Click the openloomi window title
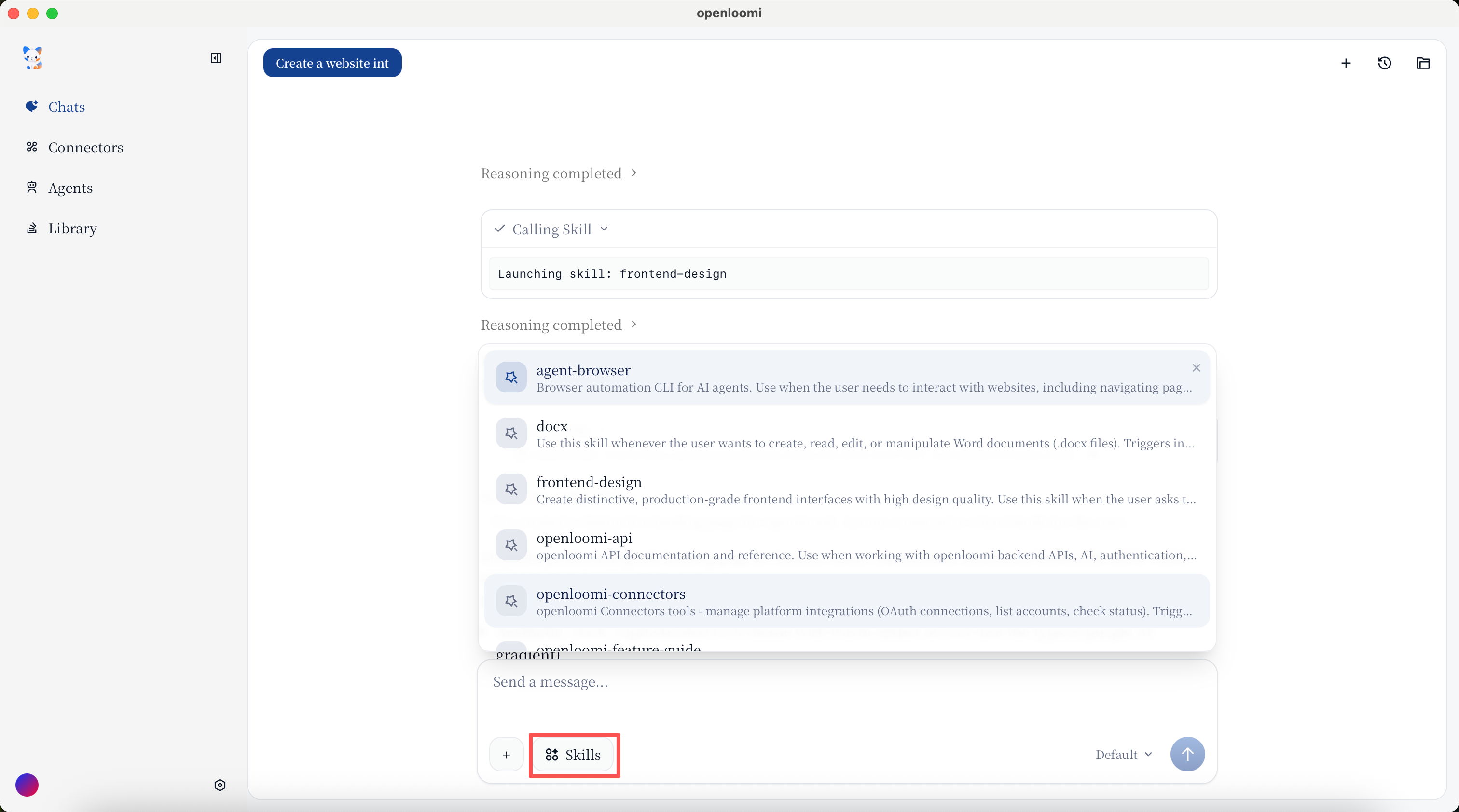This screenshot has width=1459, height=812. (729, 13)
